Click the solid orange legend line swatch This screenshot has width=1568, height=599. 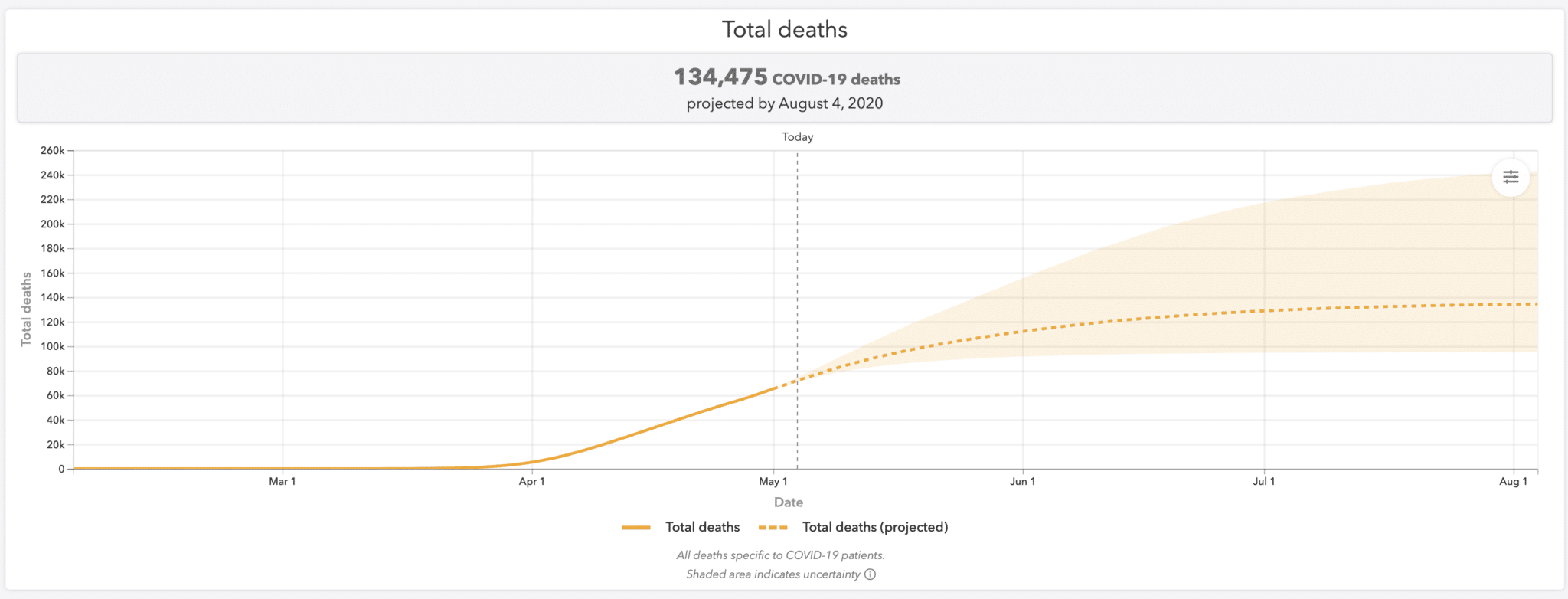click(636, 528)
